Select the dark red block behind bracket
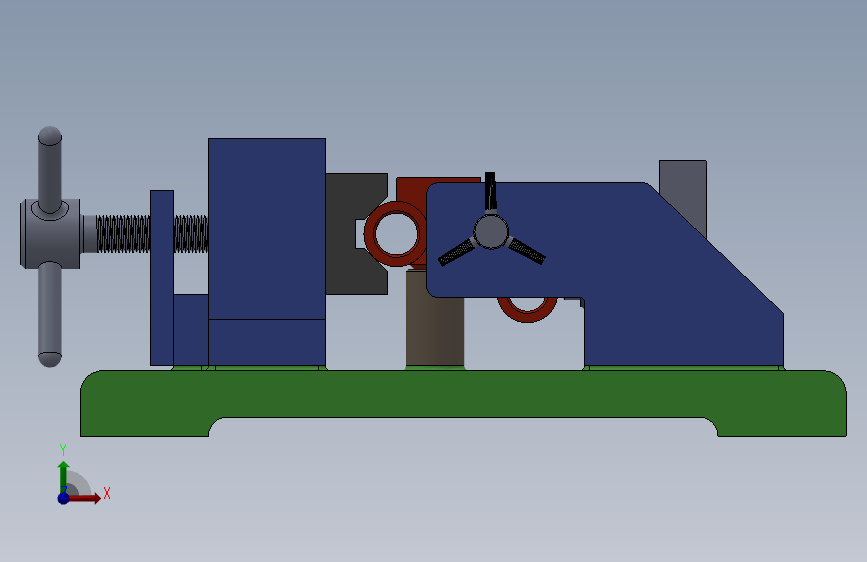 412,190
